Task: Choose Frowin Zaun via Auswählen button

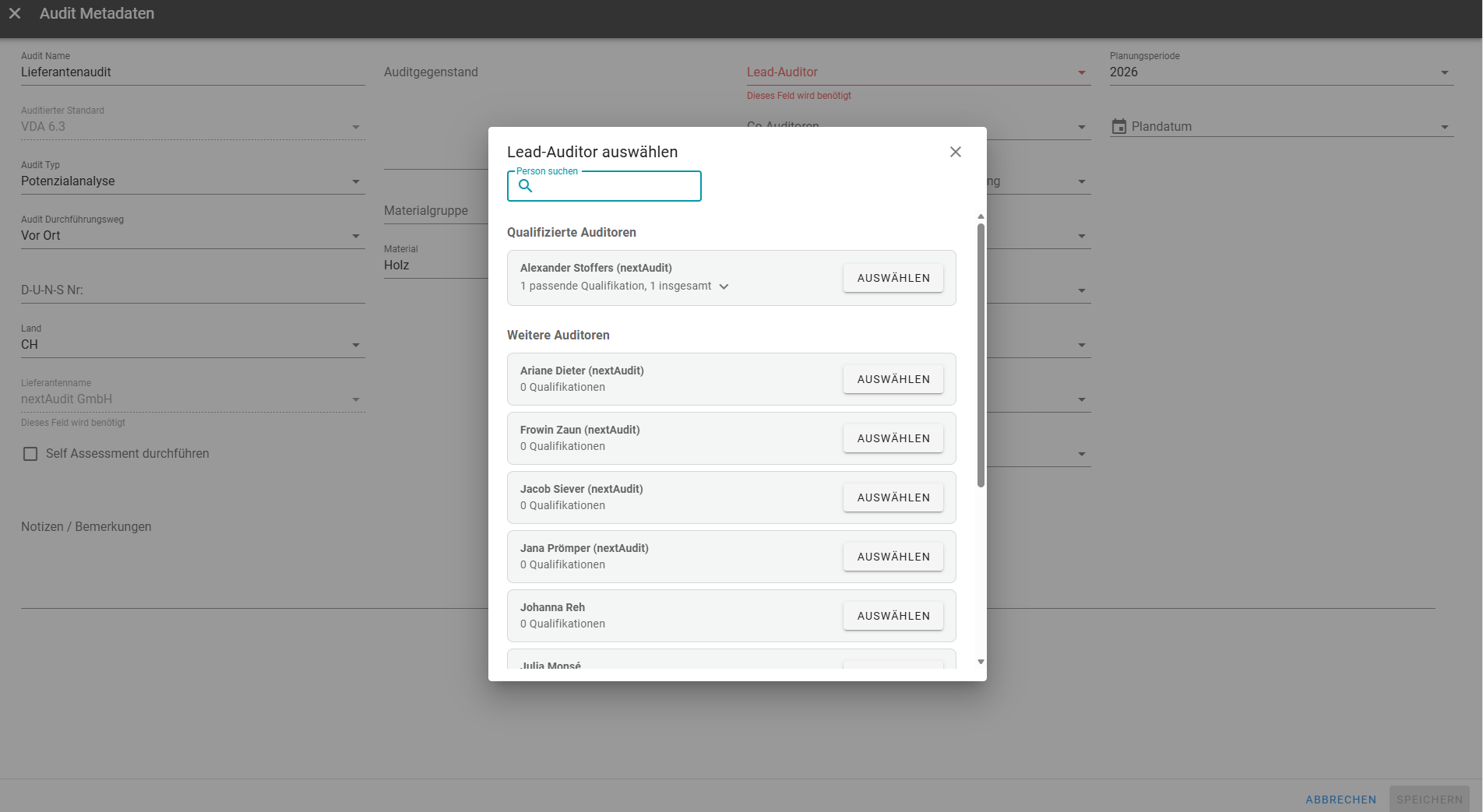Action: coord(893,438)
